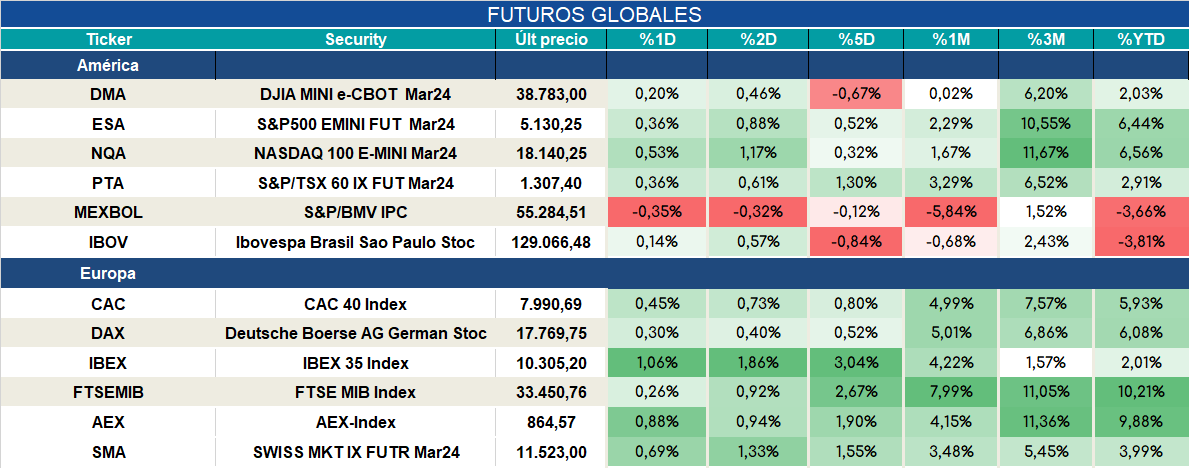The width and height of the screenshot is (1189, 468).
Task: Select the Security column header
Action: [x=356, y=39]
